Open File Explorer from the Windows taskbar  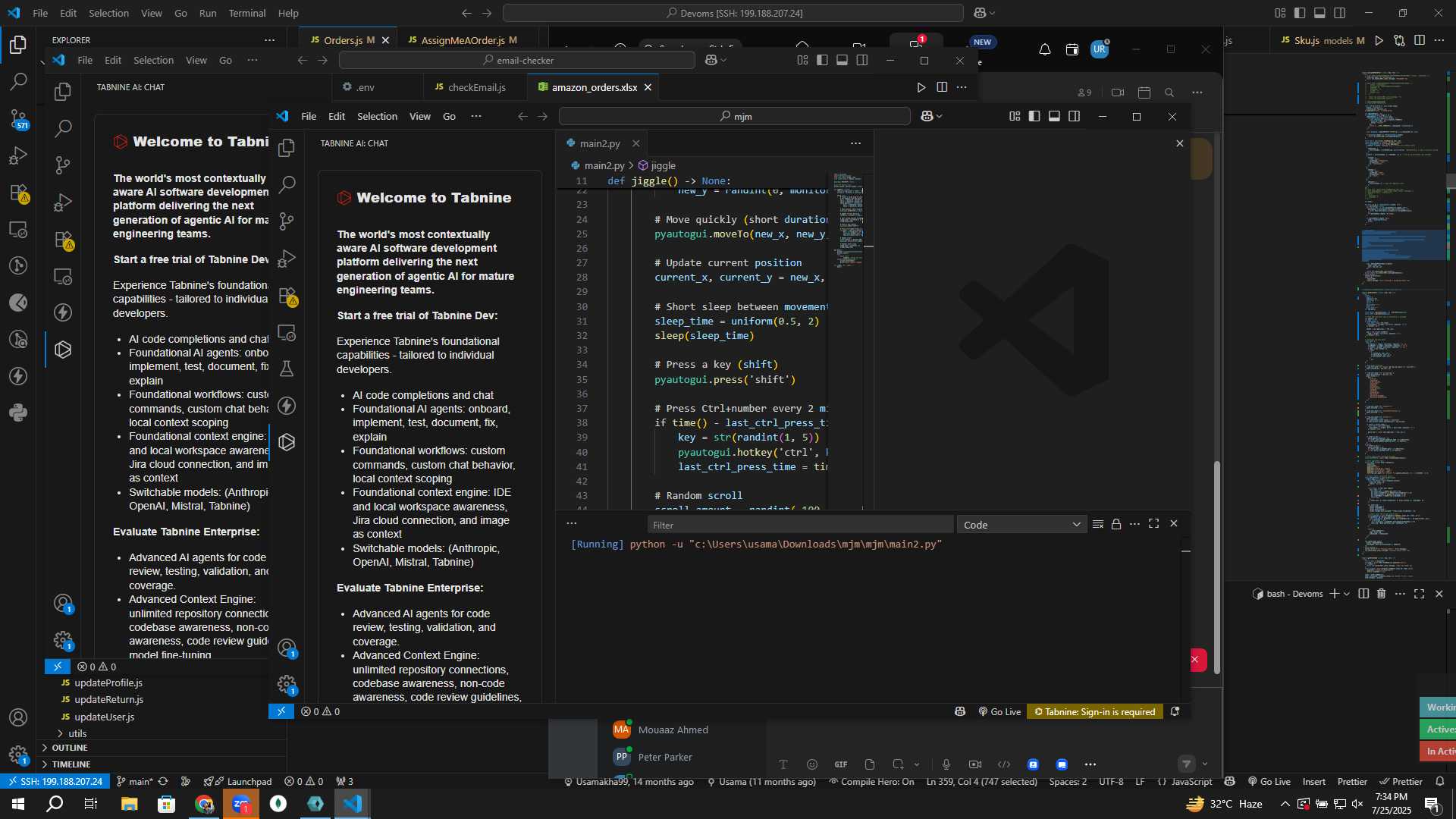tap(129, 804)
